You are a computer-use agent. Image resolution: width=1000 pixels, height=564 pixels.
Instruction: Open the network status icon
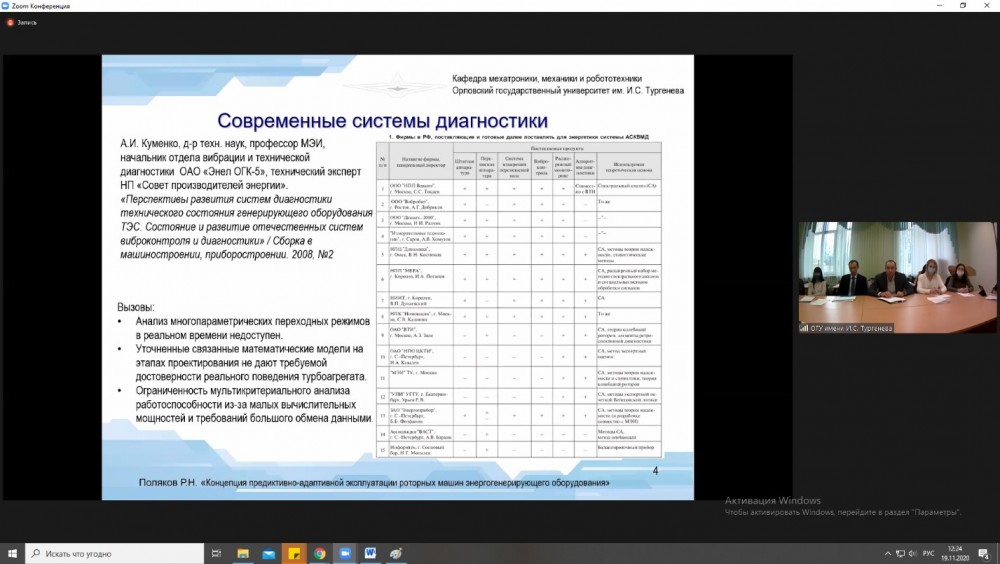[899, 553]
